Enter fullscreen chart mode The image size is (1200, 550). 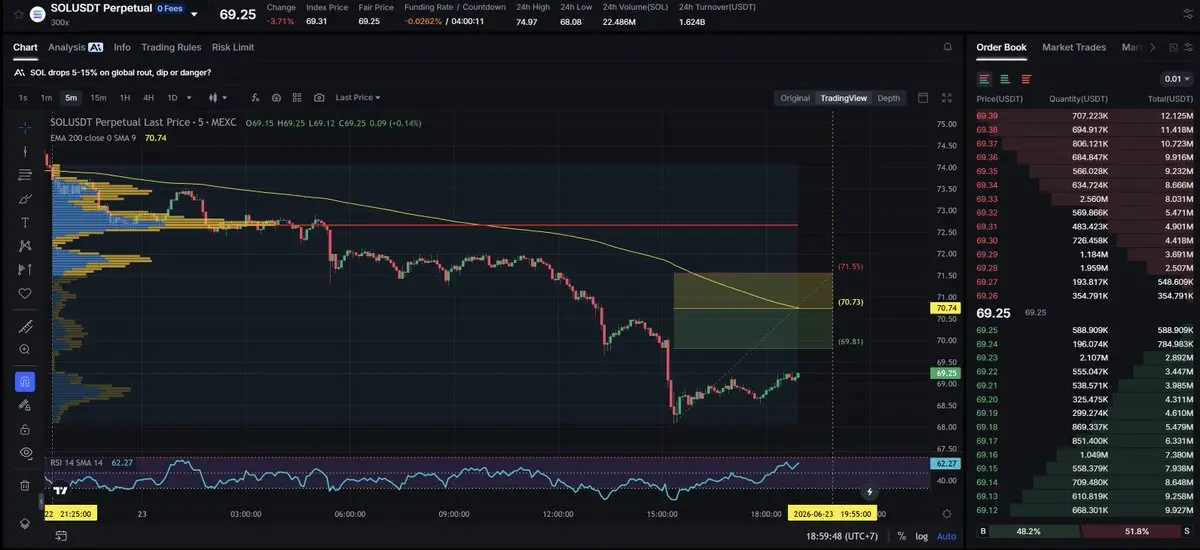pos(946,98)
